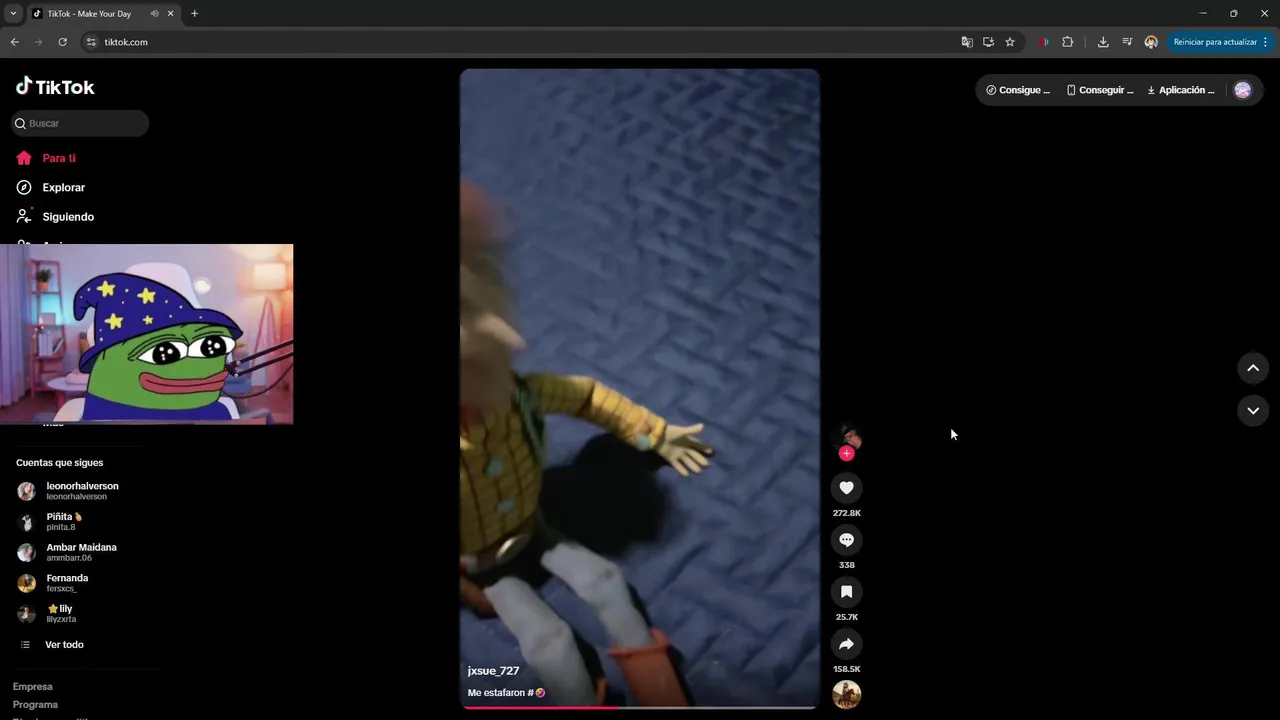The height and width of the screenshot is (720, 1280).
Task: Click the Aplicación... download button
Action: (1181, 90)
